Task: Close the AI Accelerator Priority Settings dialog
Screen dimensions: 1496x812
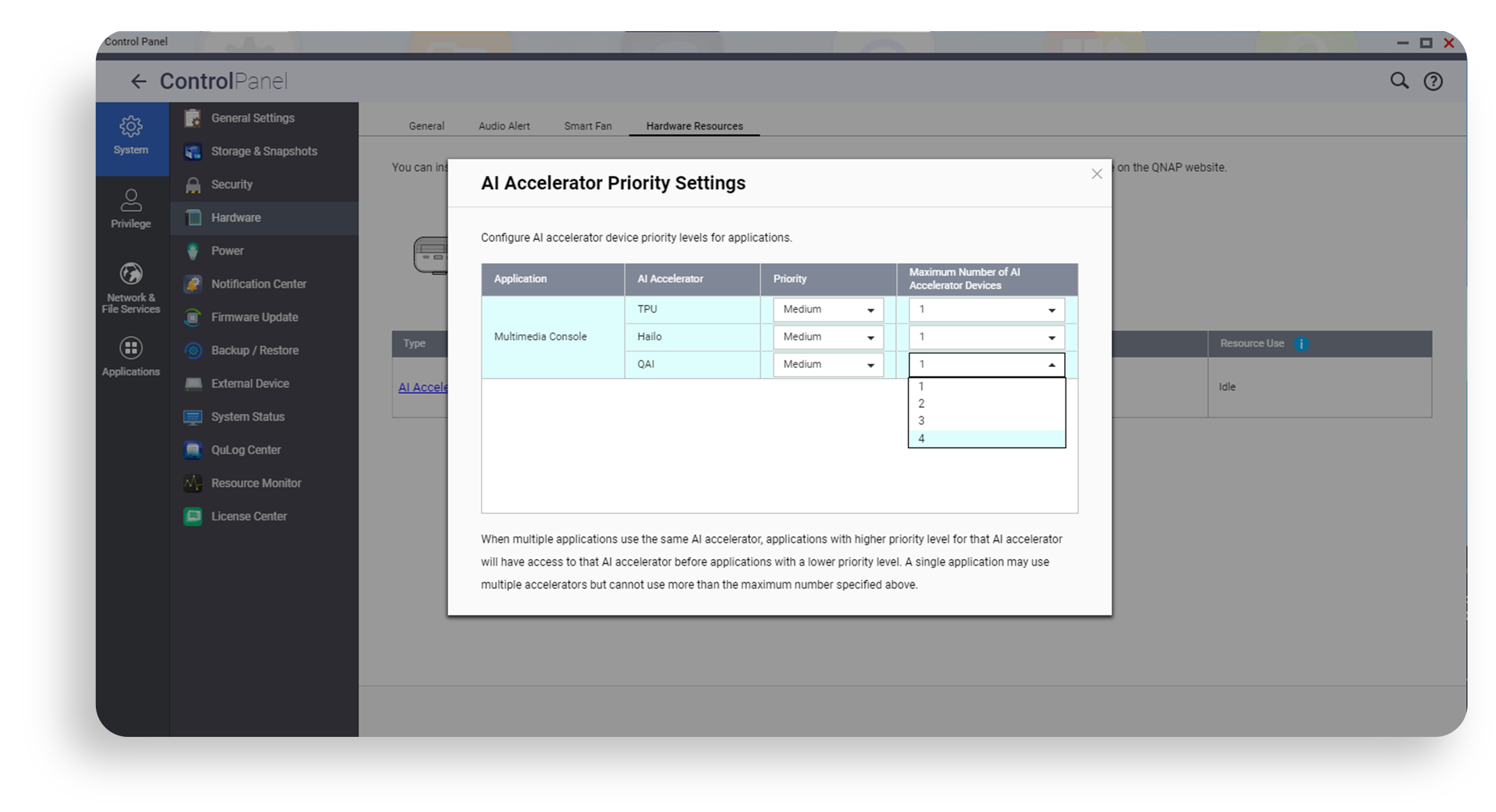Action: click(x=1096, y=174)
